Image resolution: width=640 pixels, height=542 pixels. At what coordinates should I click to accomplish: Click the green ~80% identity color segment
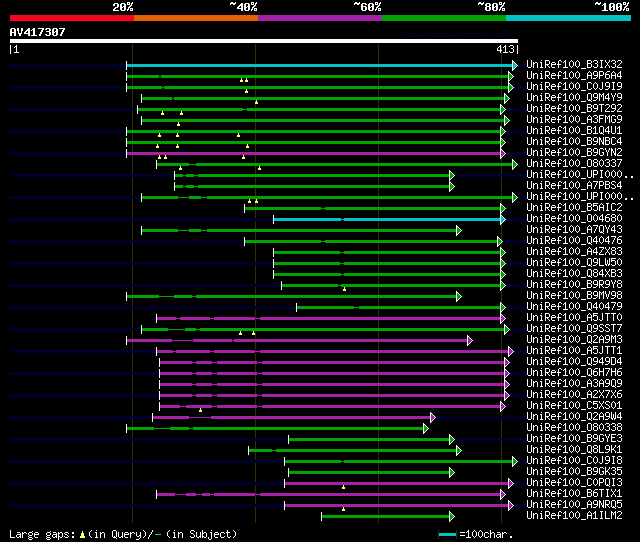[x=444, y=18]
